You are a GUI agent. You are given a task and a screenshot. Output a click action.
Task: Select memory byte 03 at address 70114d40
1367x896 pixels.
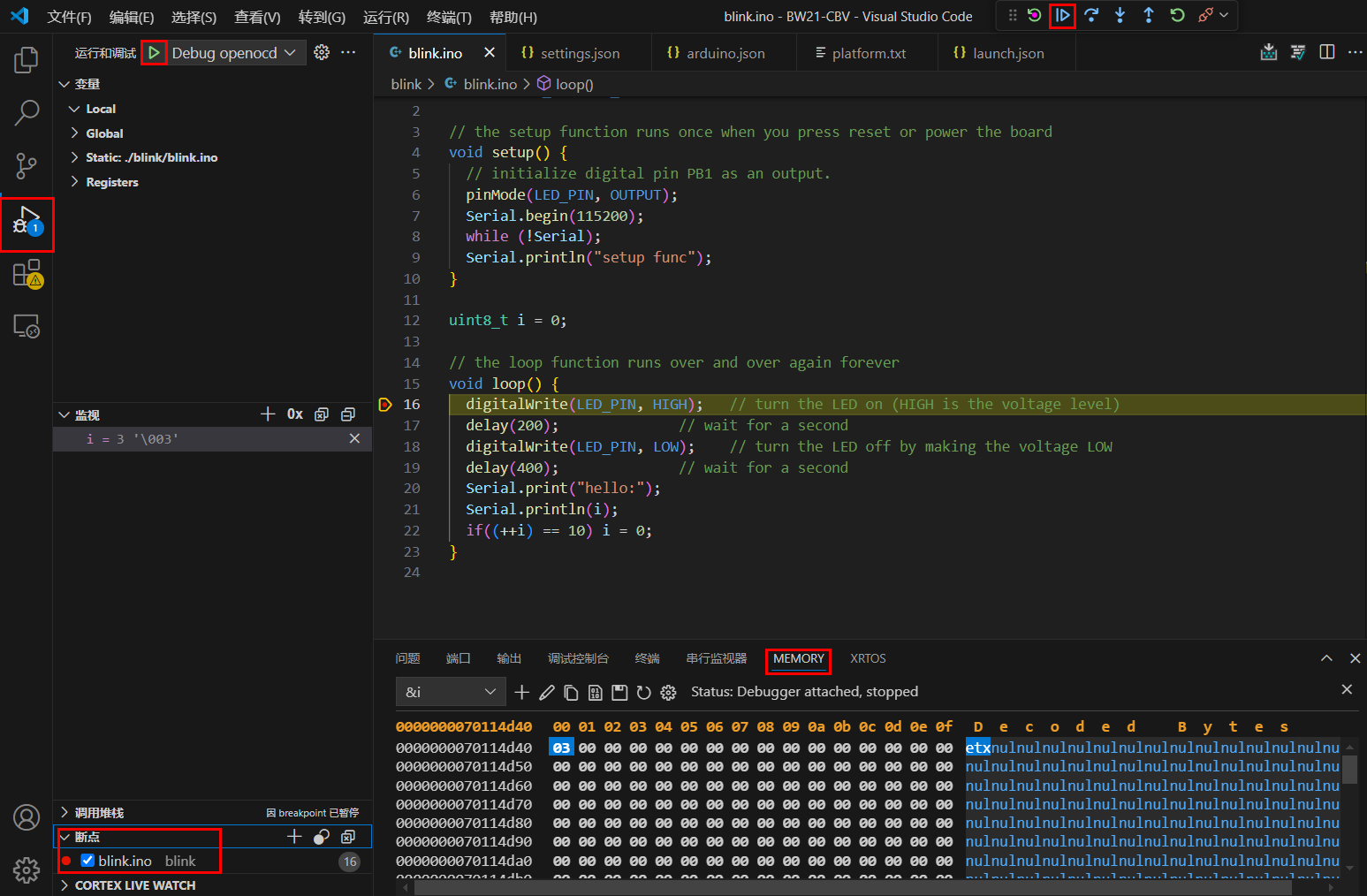561,748
